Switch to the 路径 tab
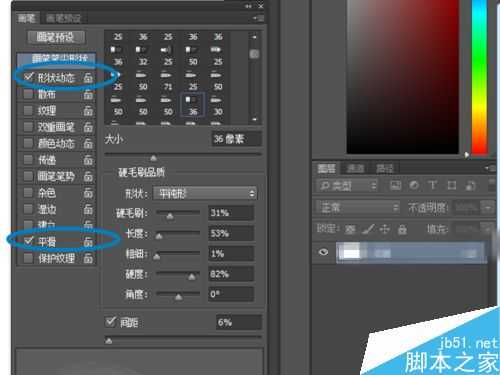The width and height of the screenshot is (500, 375). tap(385, 169)
